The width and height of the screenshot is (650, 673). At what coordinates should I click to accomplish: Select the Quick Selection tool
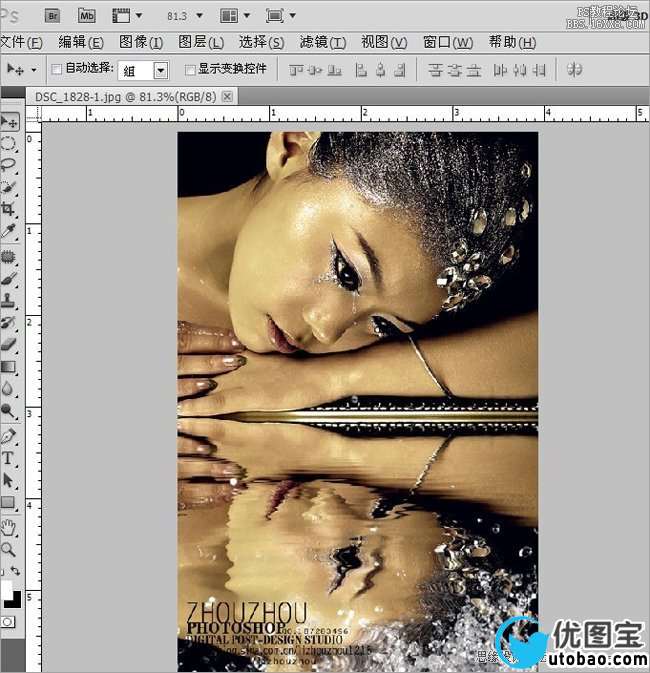[x=9, y=187]
